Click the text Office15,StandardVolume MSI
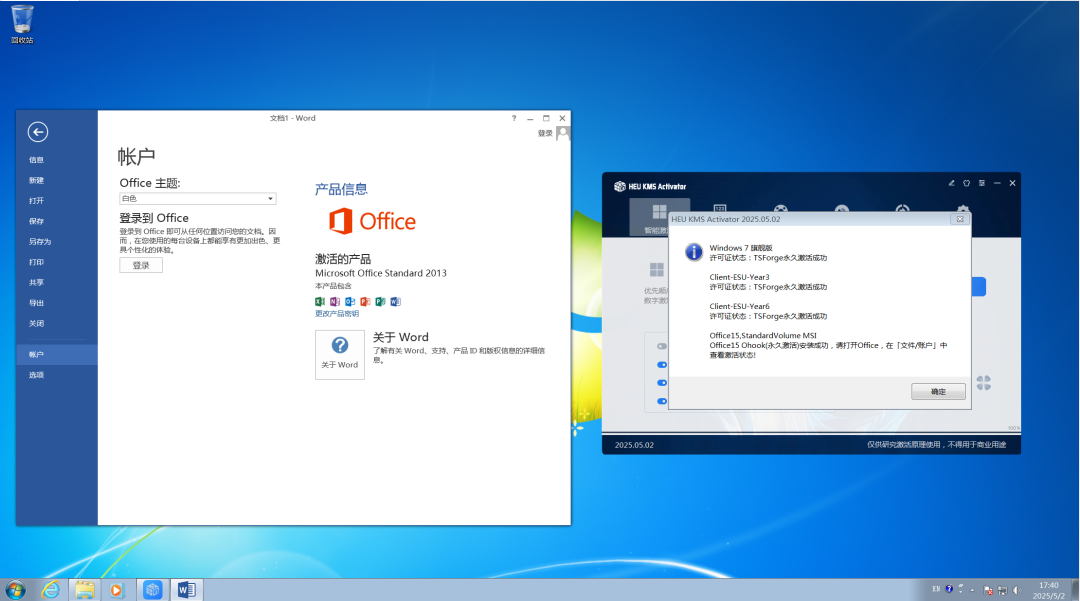This screenshot has height=601, width=1080. coord(763,335)
